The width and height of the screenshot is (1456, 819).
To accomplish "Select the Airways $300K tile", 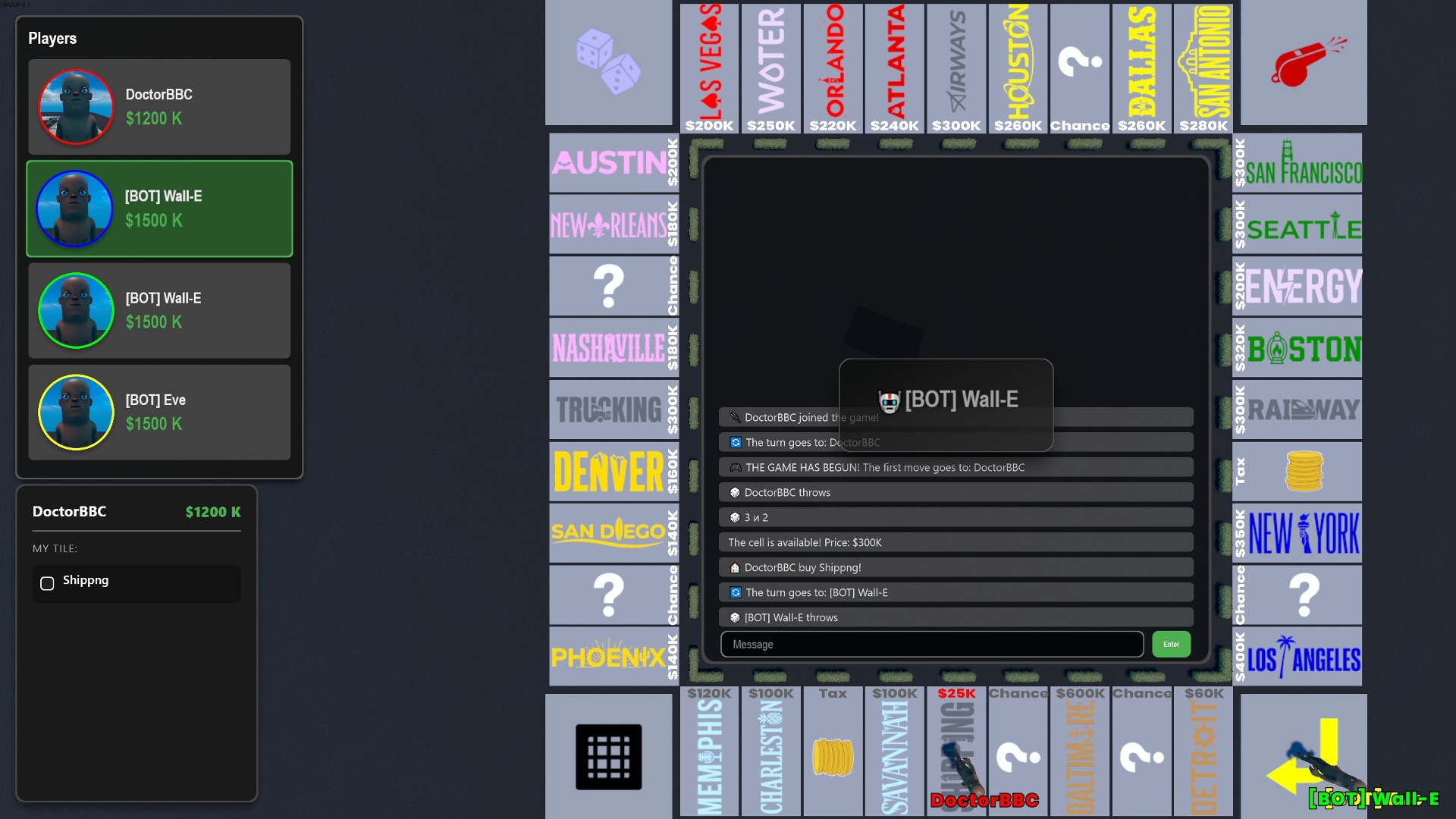I will click(x=956, y=67).
